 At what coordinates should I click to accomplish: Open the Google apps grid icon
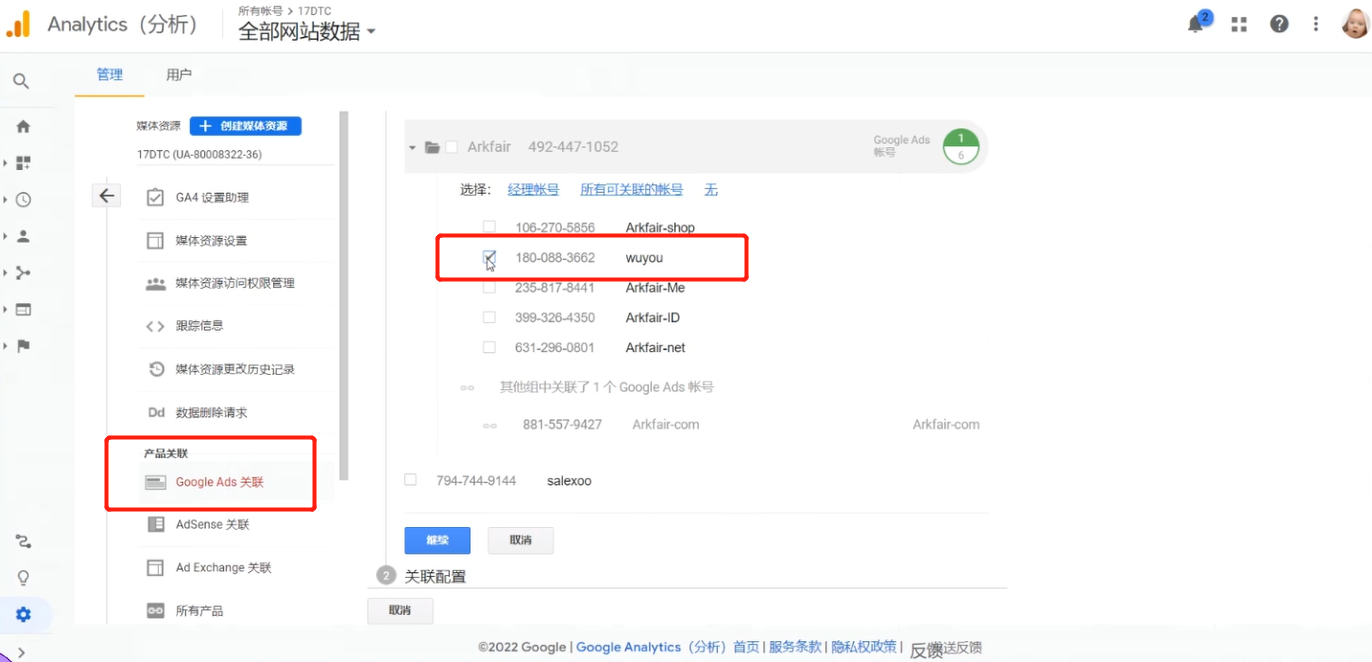tap(1238, 23)
